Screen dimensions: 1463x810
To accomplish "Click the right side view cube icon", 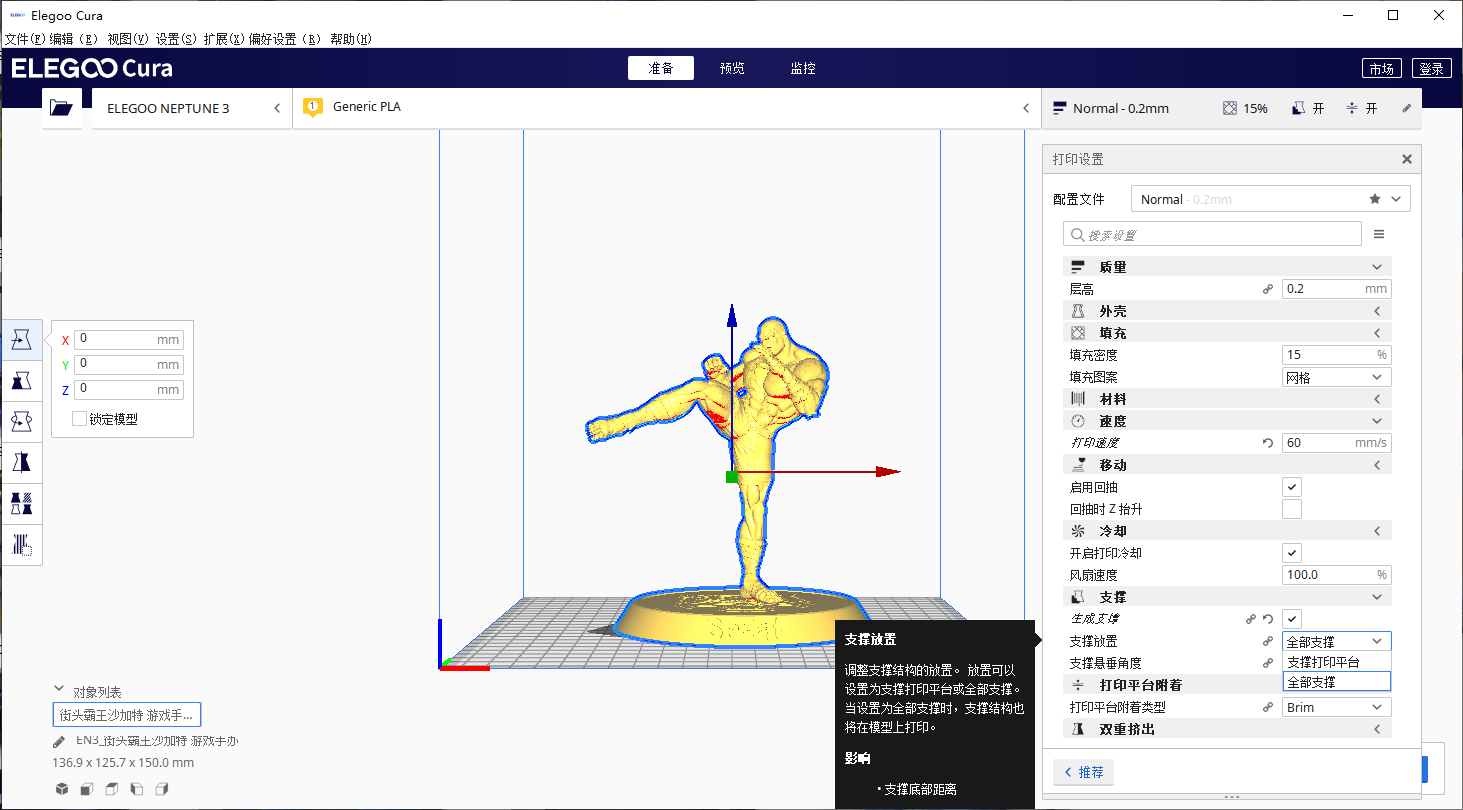I will coord(162,789).
